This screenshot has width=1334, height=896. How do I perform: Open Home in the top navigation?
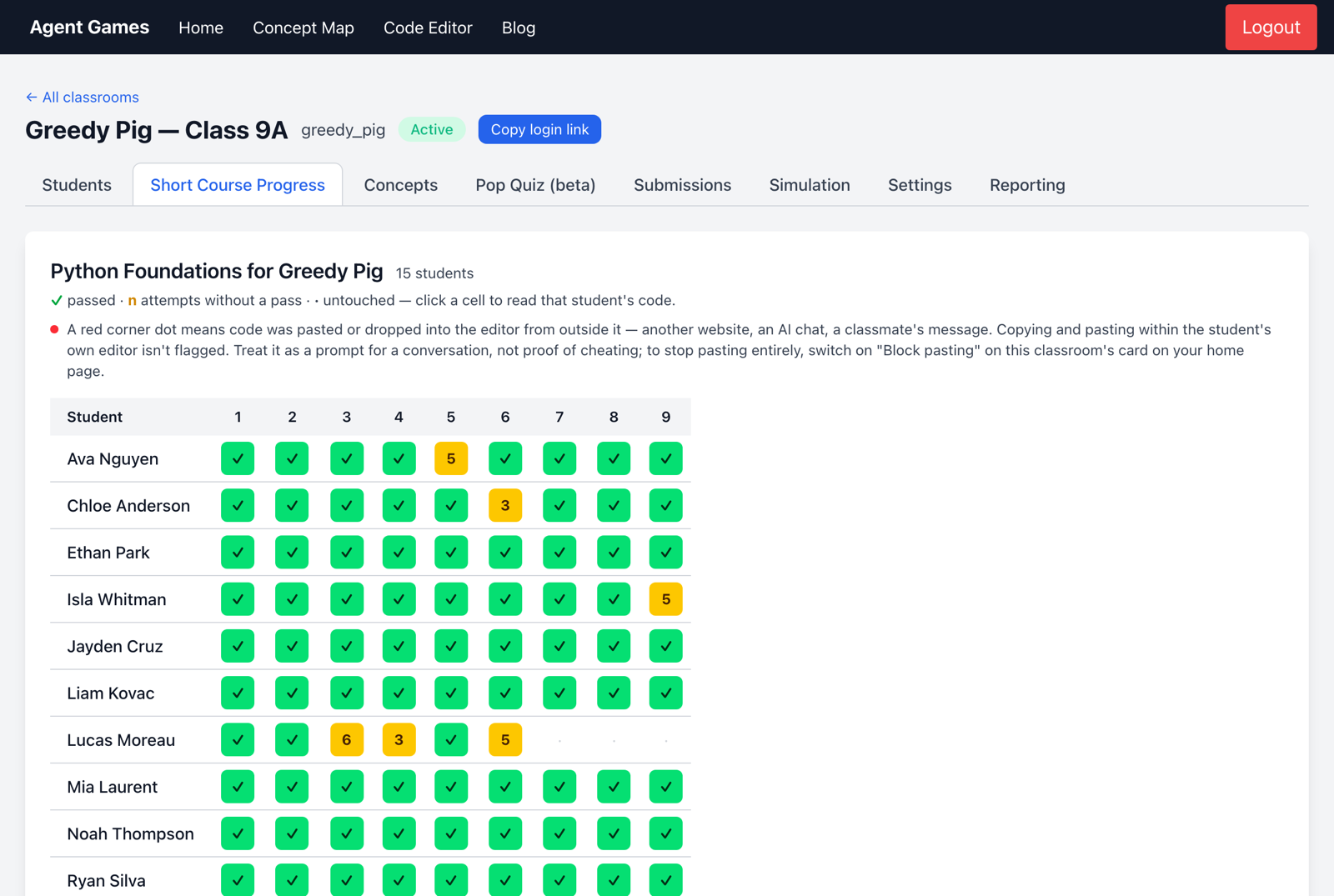coord(201,28)
